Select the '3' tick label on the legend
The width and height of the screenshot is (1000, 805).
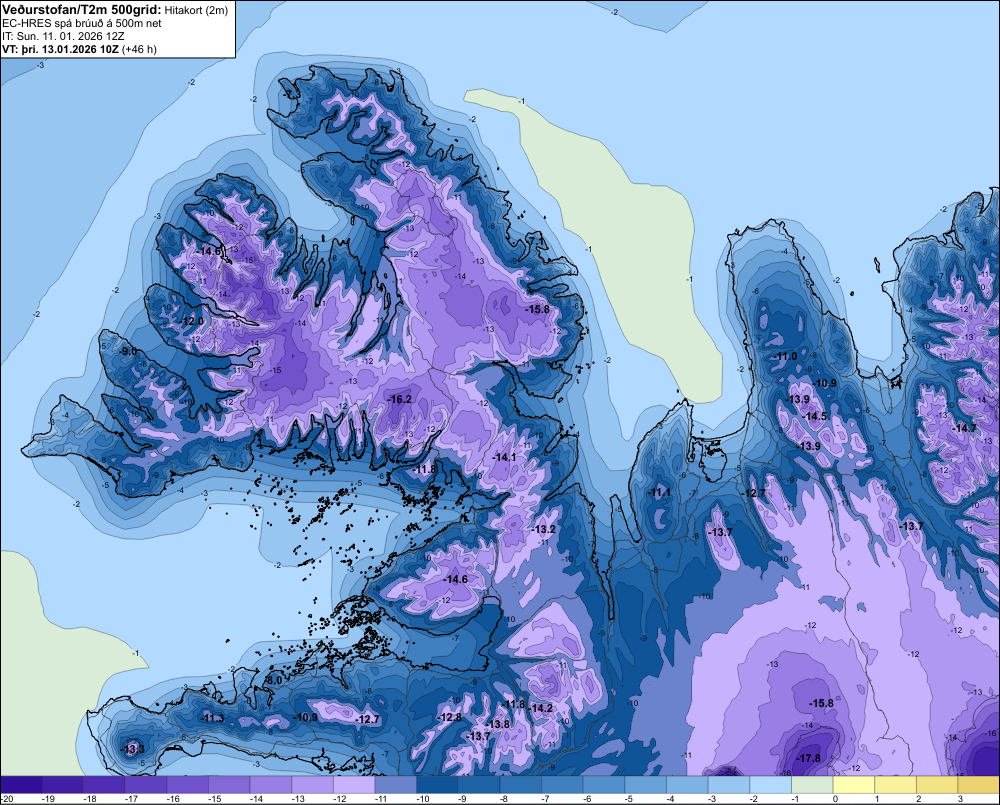pos(960,799)
